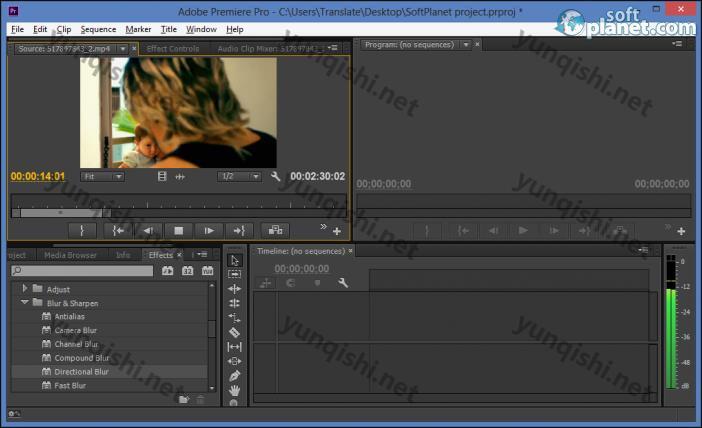
Task: Open Source clip name dropdown
Action: pos(123,48)
